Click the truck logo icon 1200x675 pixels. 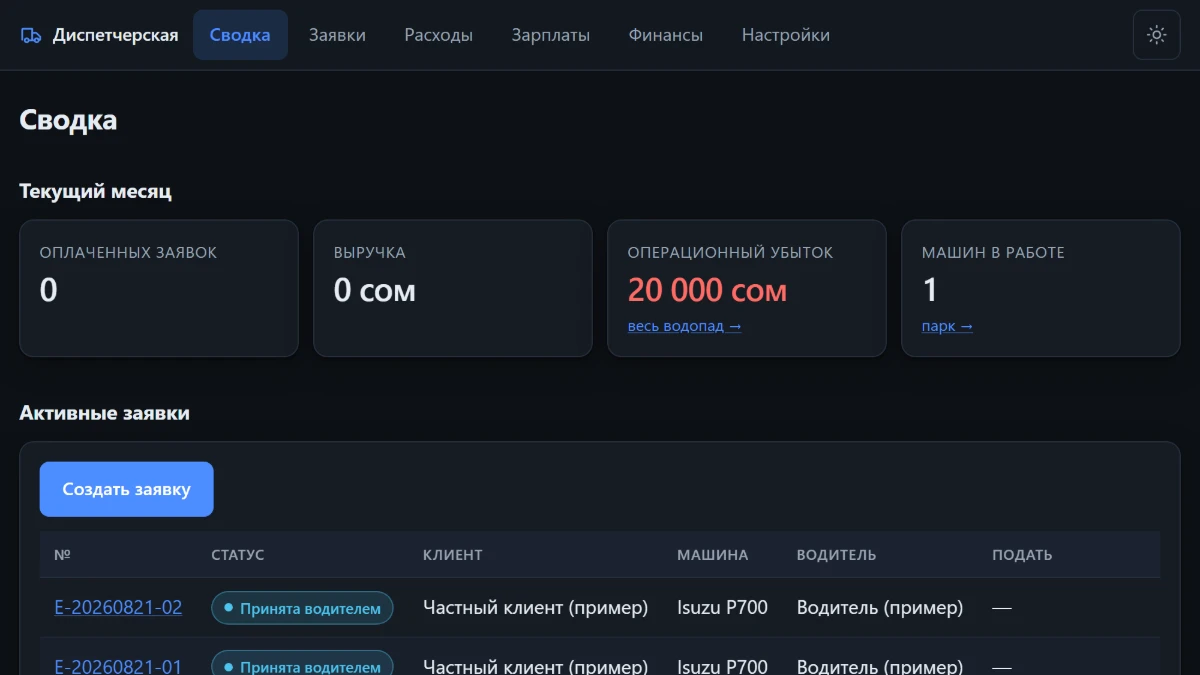click(31, 35)
